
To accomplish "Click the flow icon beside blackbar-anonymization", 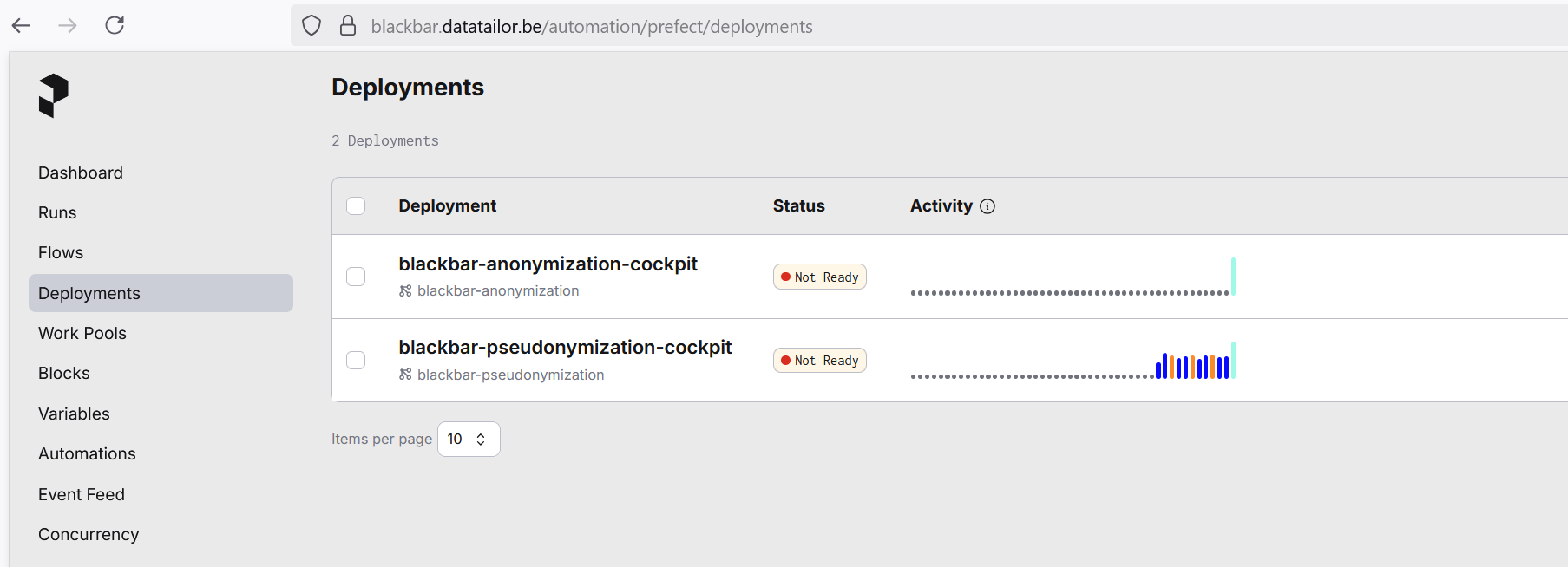I will point(405,291).
